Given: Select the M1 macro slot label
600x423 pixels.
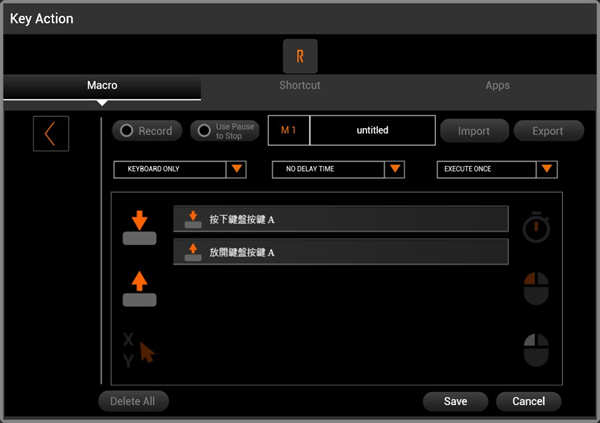Looking at the screenshot, I should (289, 130).
